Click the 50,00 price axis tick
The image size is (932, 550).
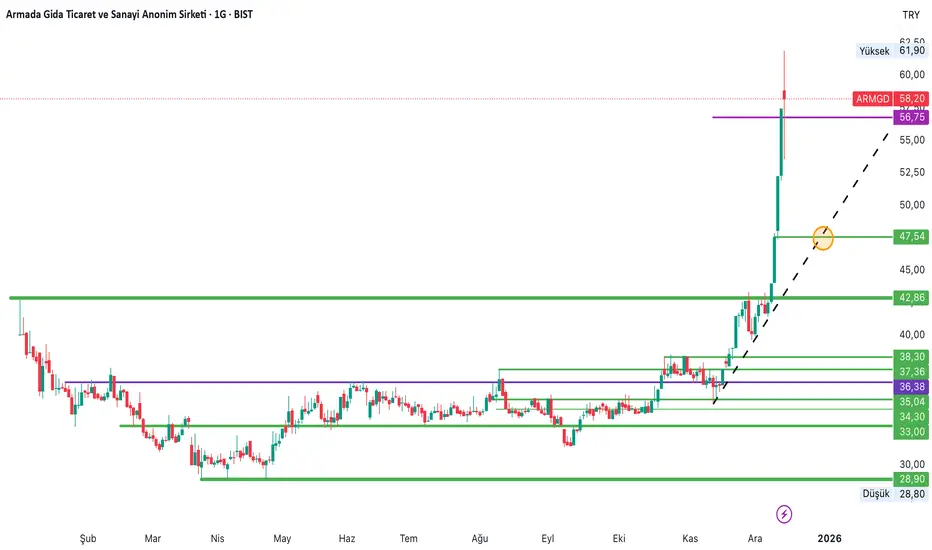coord(912,205)
